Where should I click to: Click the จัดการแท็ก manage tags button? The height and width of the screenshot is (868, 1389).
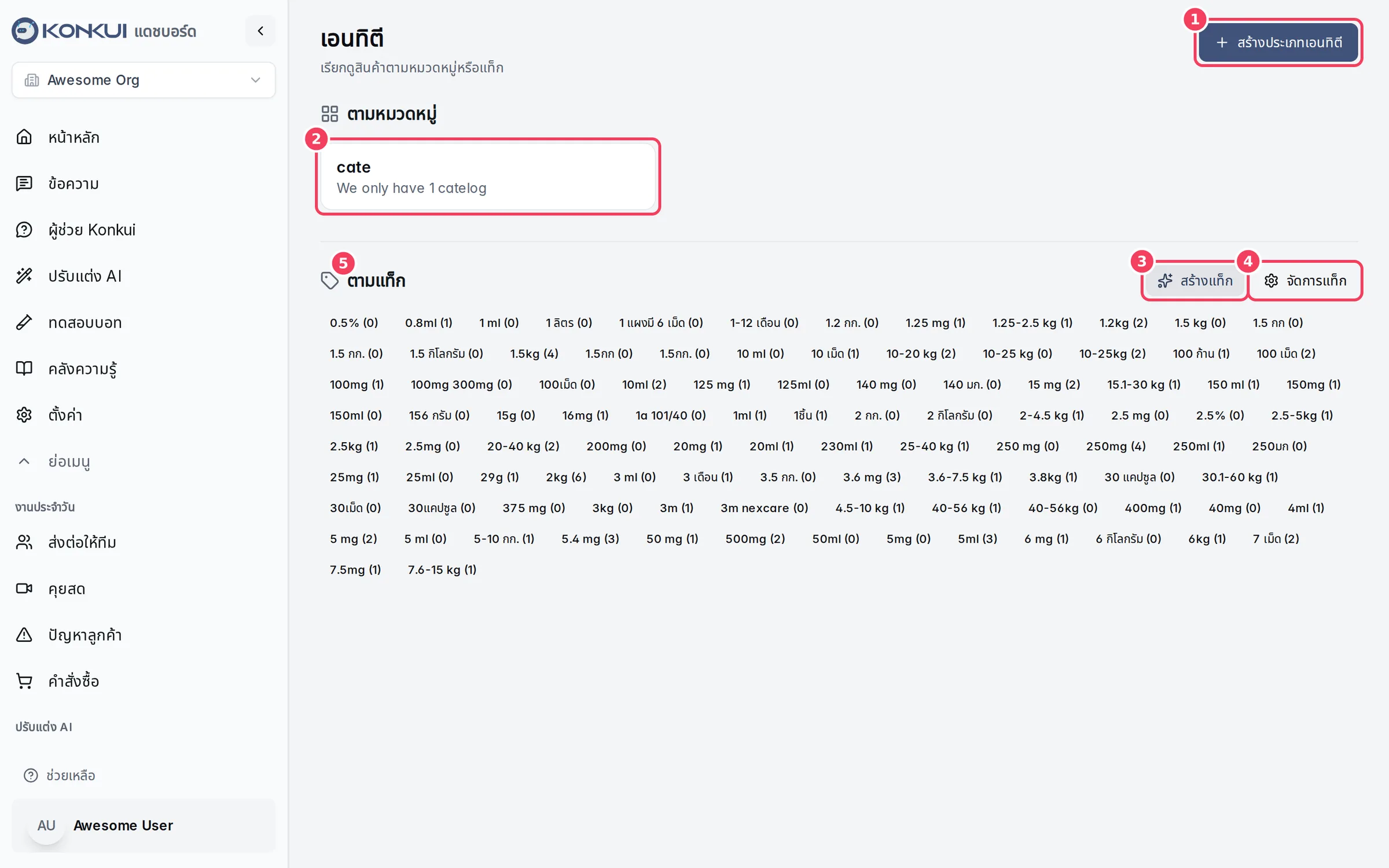pos(1305,281)
